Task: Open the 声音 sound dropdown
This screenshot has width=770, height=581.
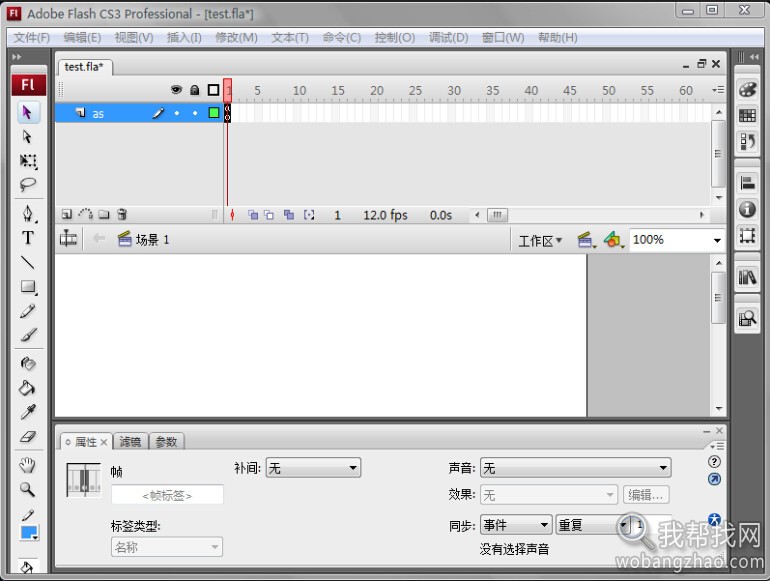Action: (x=576, y=468)
